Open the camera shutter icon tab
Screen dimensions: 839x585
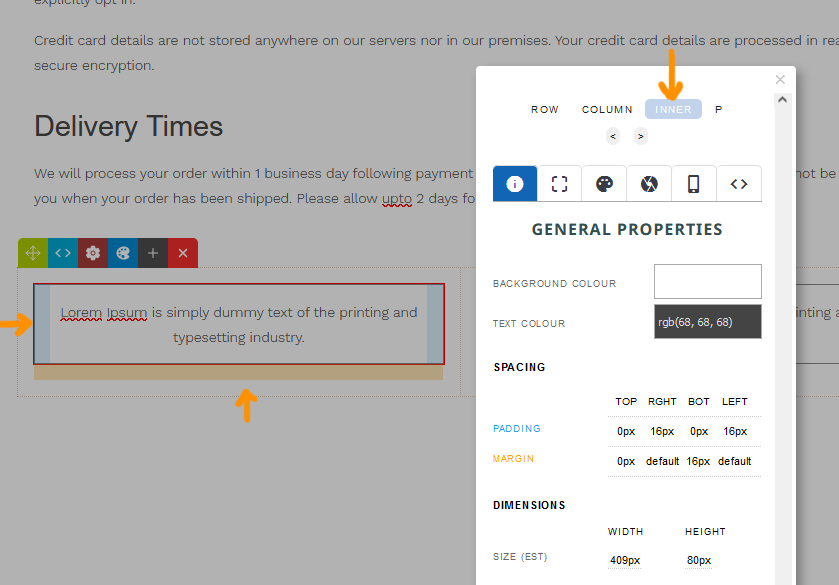click(649, 184)
